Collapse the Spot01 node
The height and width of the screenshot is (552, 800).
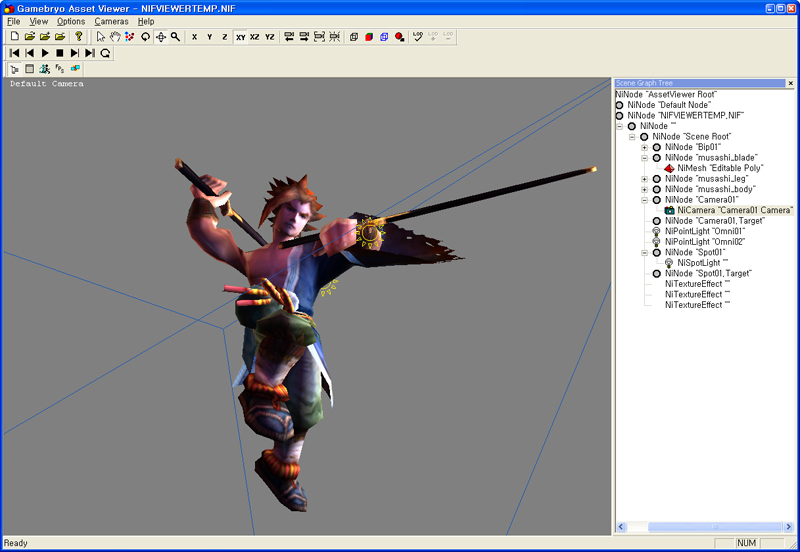pos(644,253)
